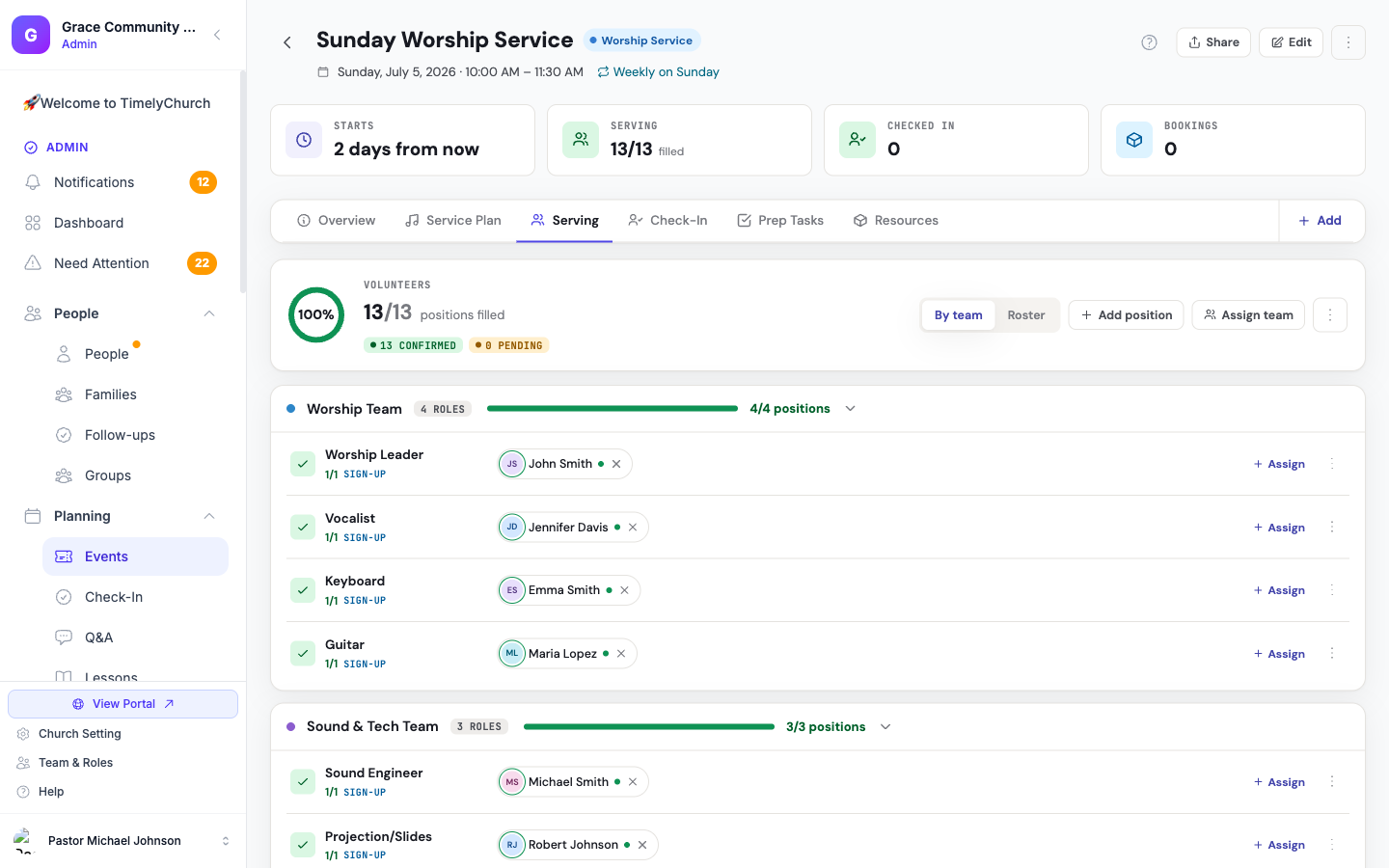Click the Checked In card icon

[858, 140]
